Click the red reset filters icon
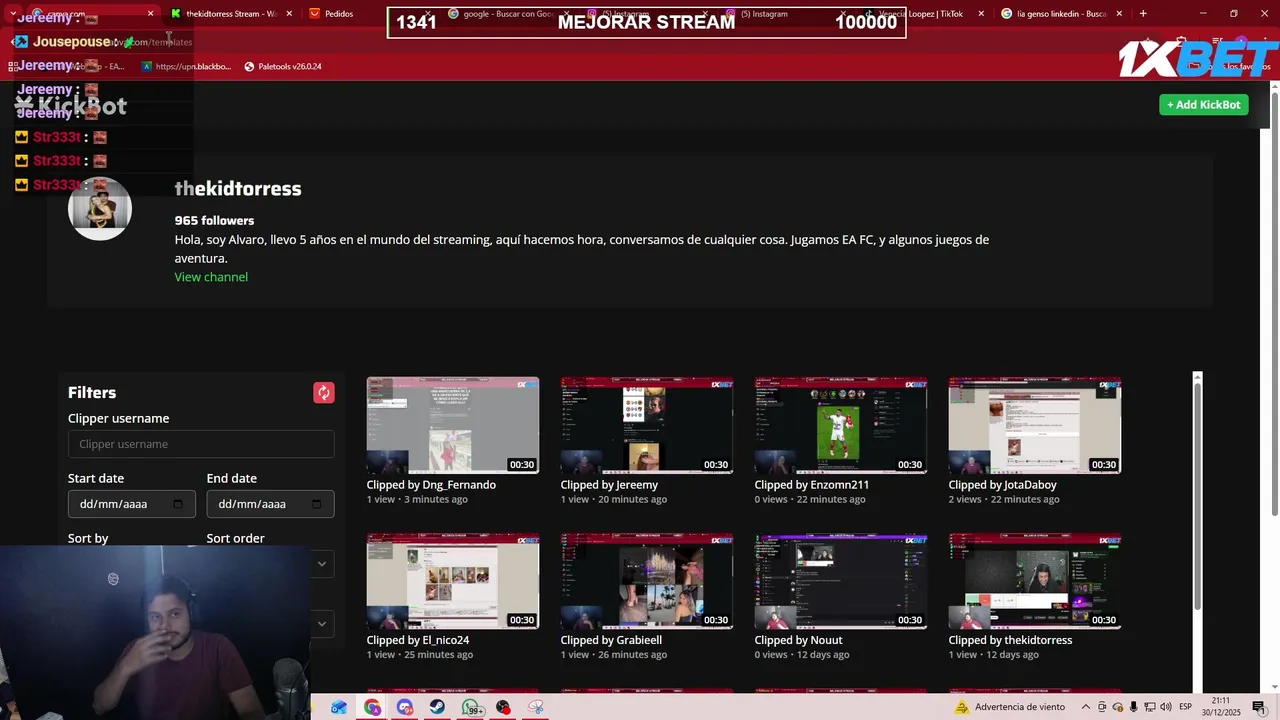Image resolution: width=1280 pixels, height=720 pixels. [x=324, y=393]
